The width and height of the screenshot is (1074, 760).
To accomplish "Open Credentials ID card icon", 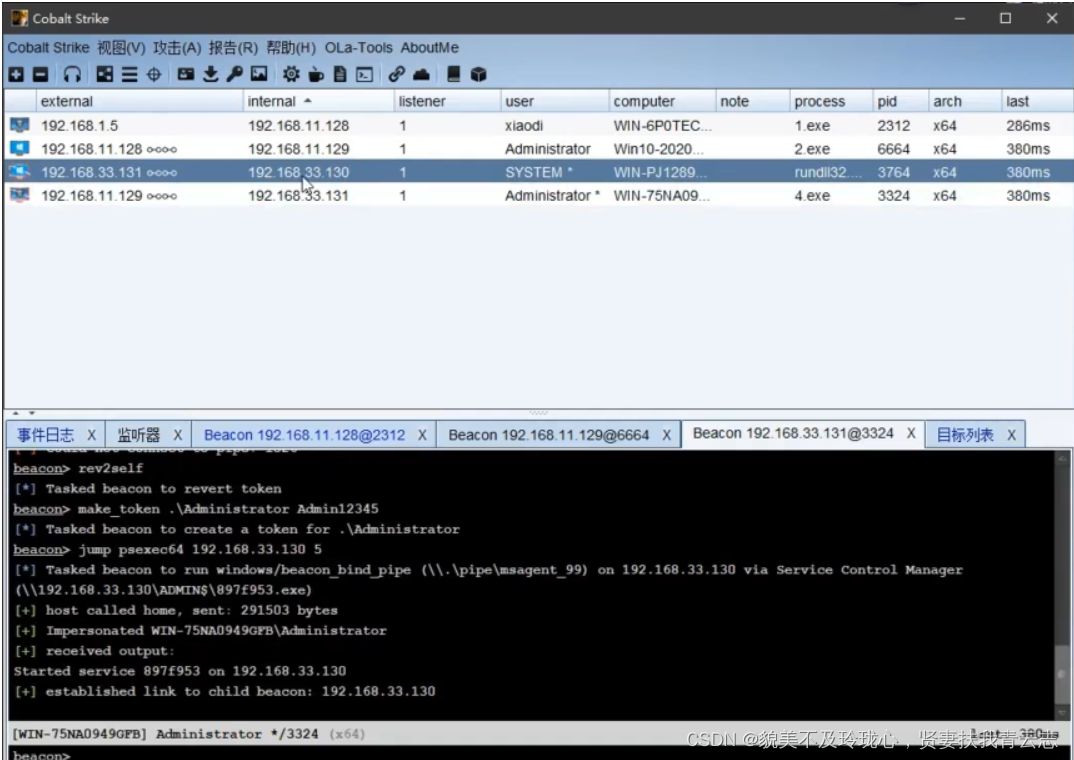I will pyautogui.click(x=186, y=75).
